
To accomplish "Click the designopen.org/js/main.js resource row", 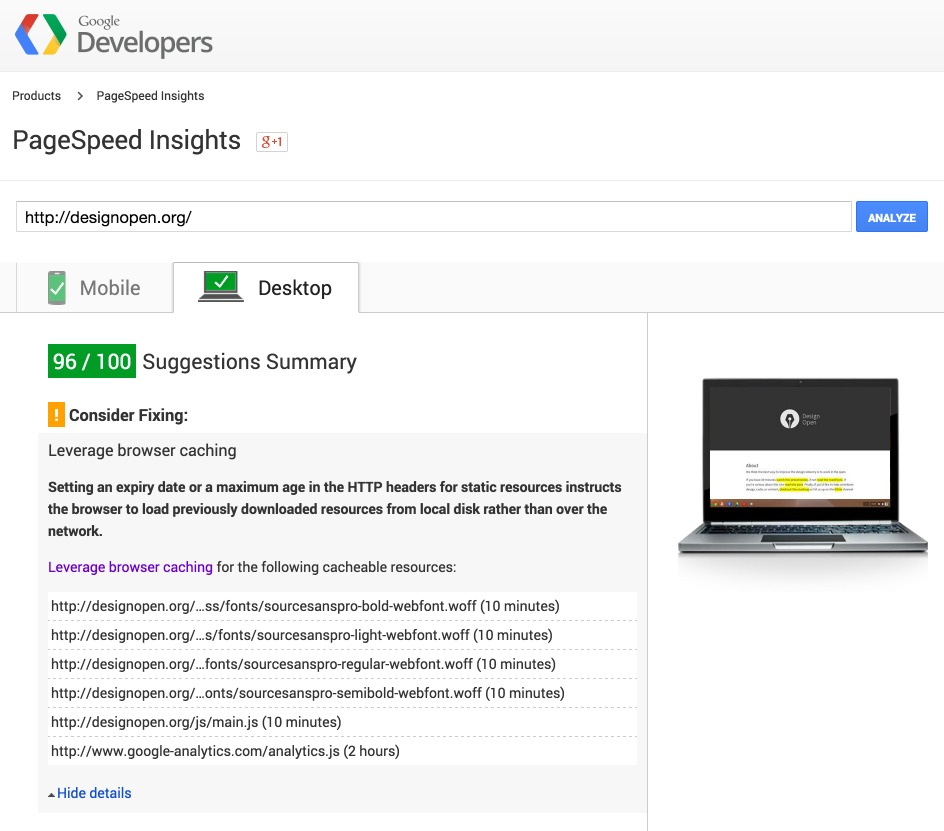I will (342, 721).
